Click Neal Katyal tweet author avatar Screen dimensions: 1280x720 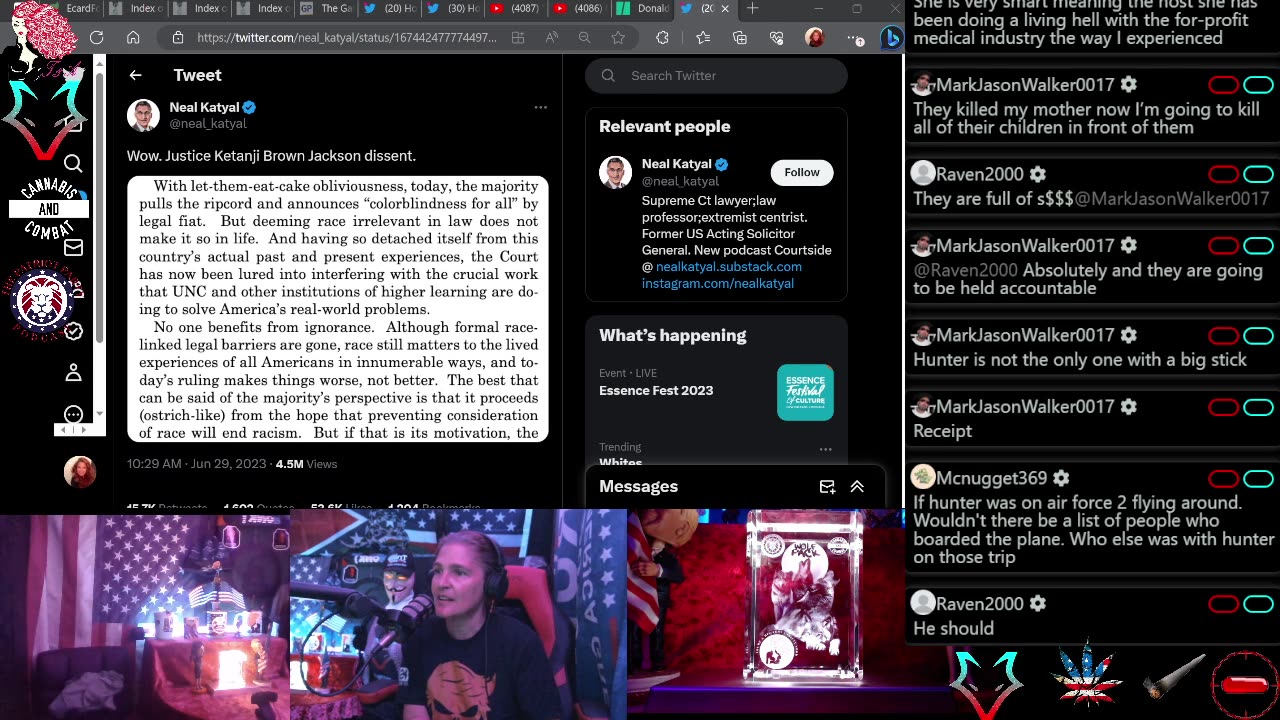[143, 115]
